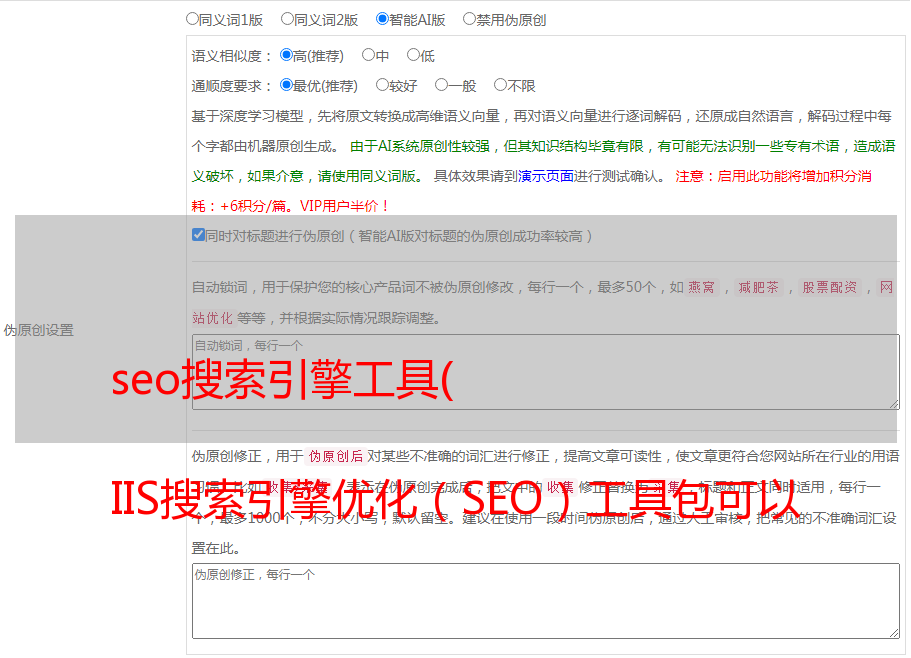Click the 伪原创修正 textarea resize handle

click(x=894, y=634)
